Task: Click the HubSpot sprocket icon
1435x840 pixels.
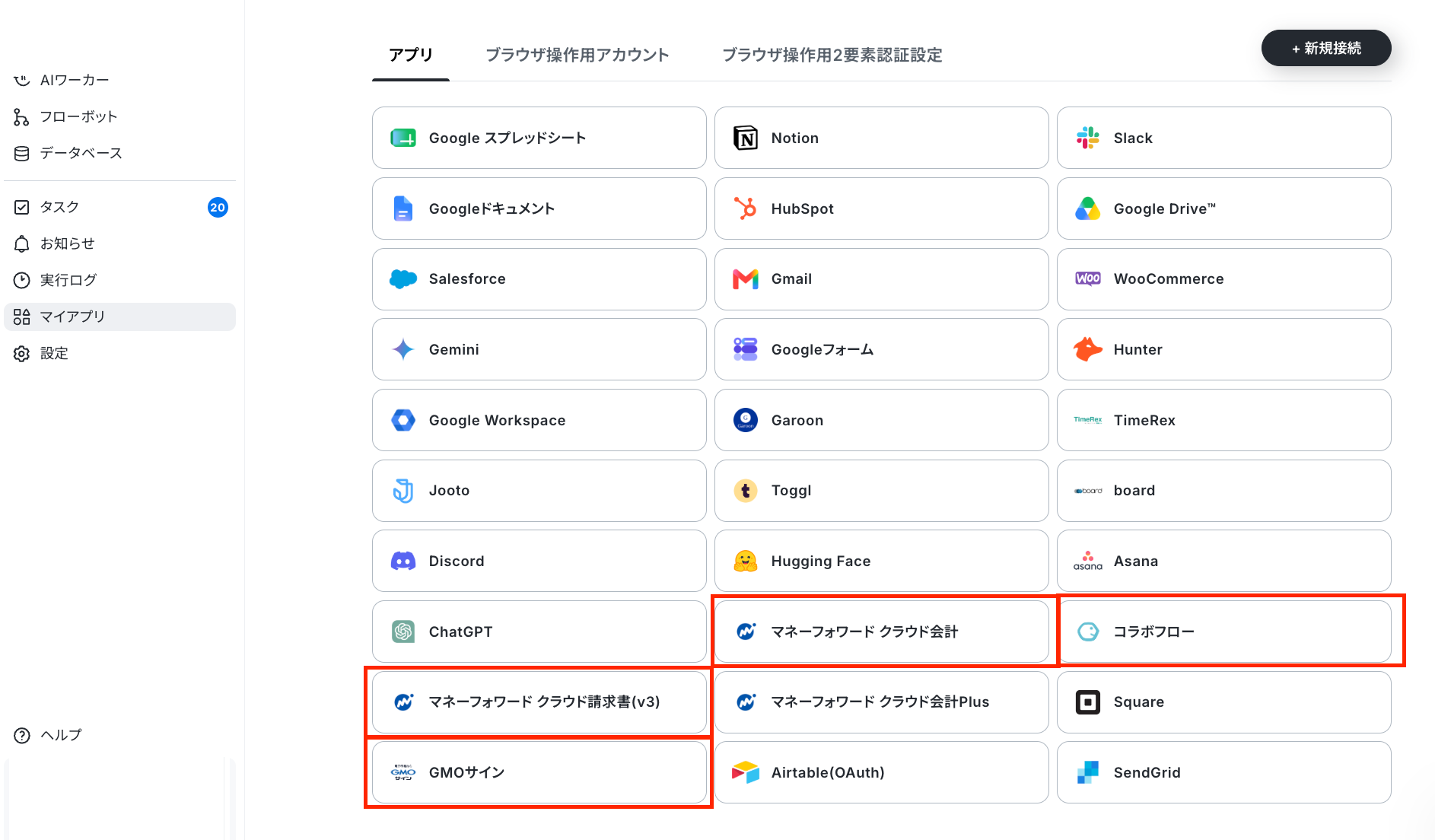Action: [x=745, y=208]
